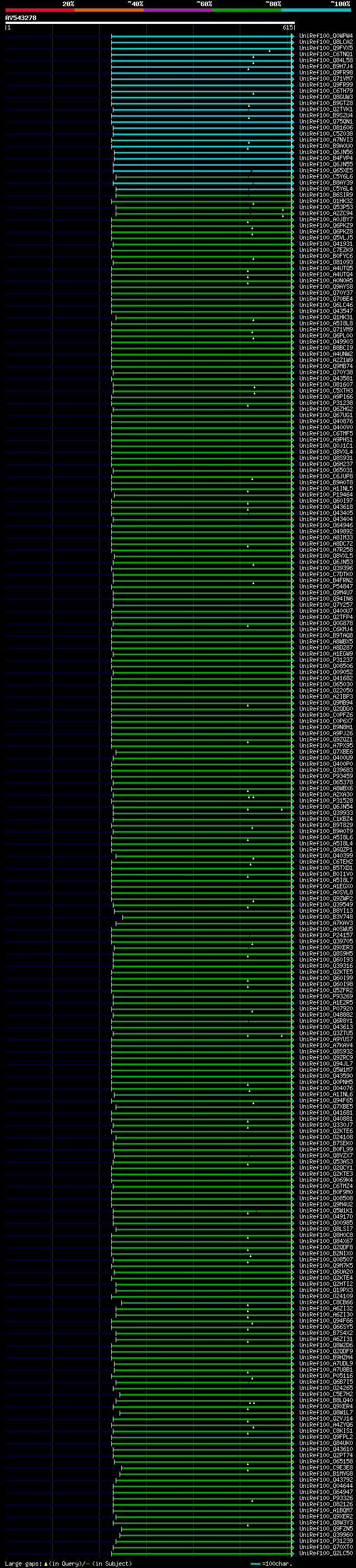Click the cyan ~100% identity legend segment
Viewport: 356px width, 1568px height.
[x=316, y=10]
